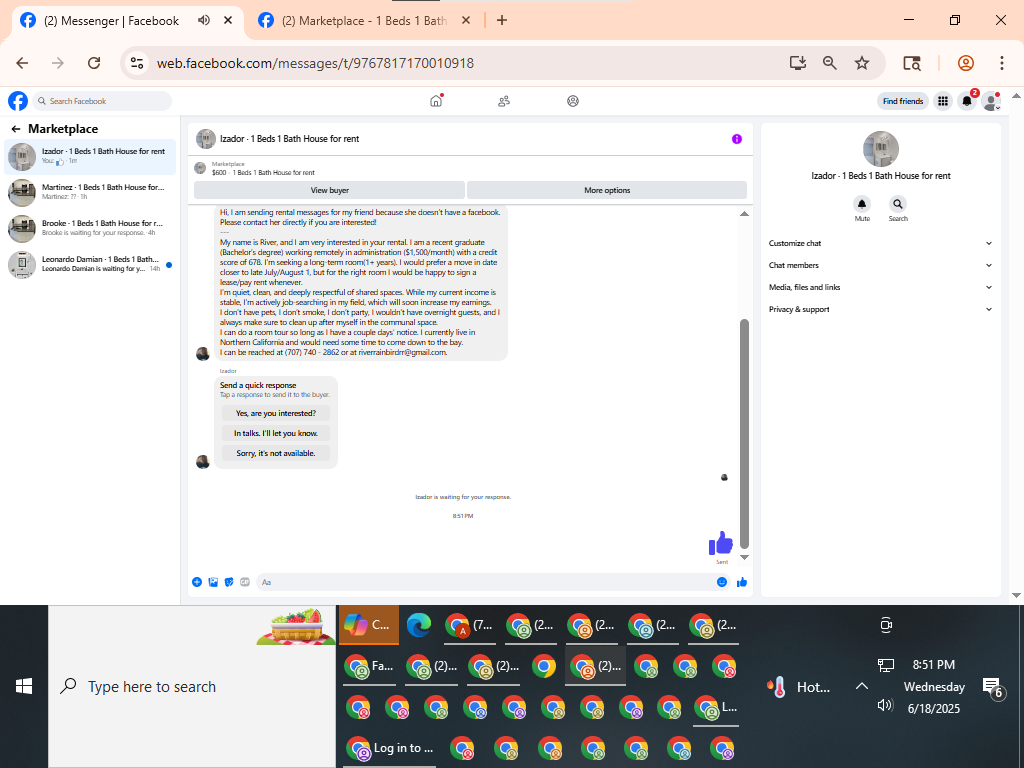Open Windows Start menu
Screen dimensions: 1024x768
(x=24, y=686)
